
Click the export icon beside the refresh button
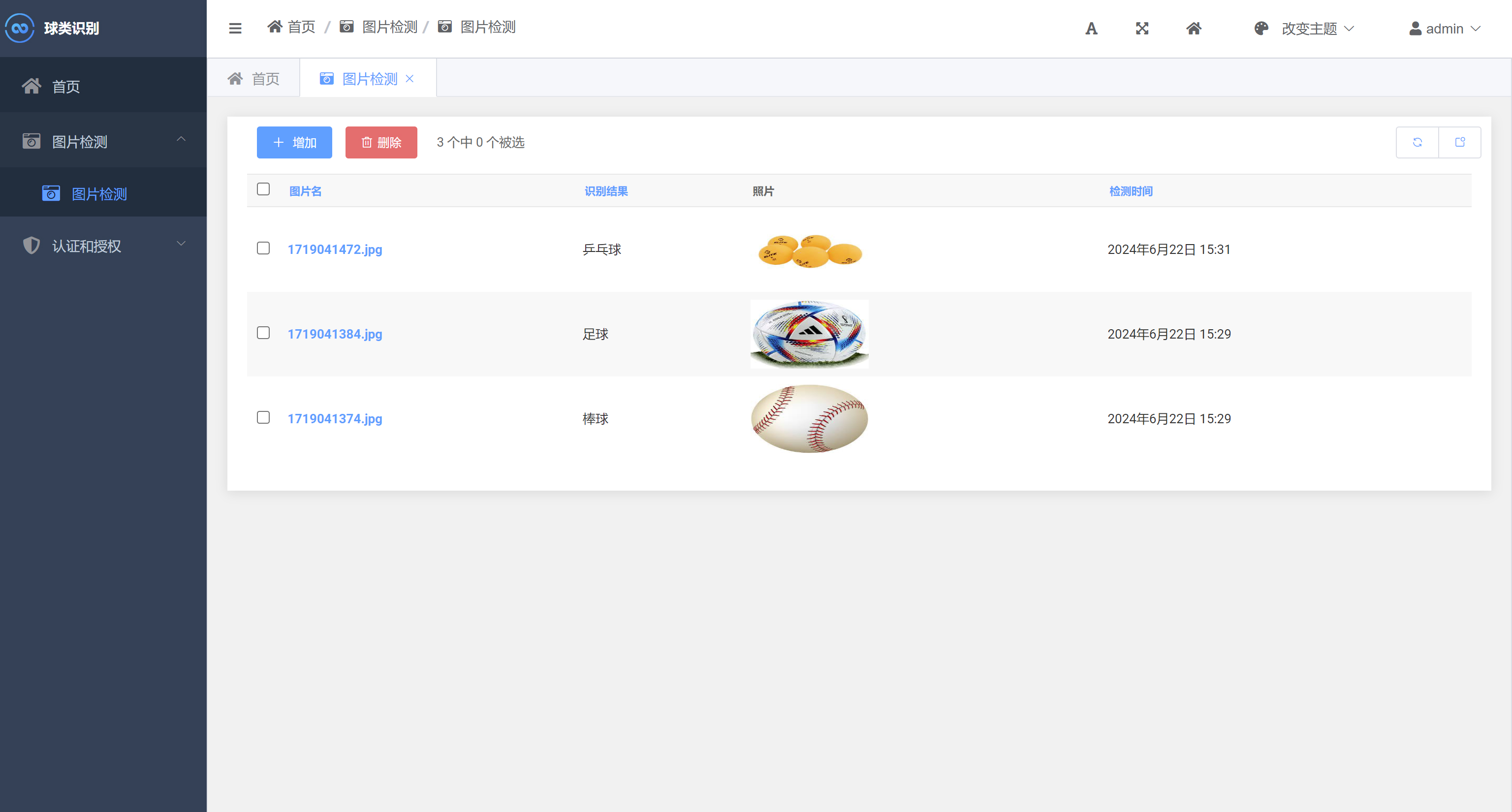click(x=1460, y=142)
